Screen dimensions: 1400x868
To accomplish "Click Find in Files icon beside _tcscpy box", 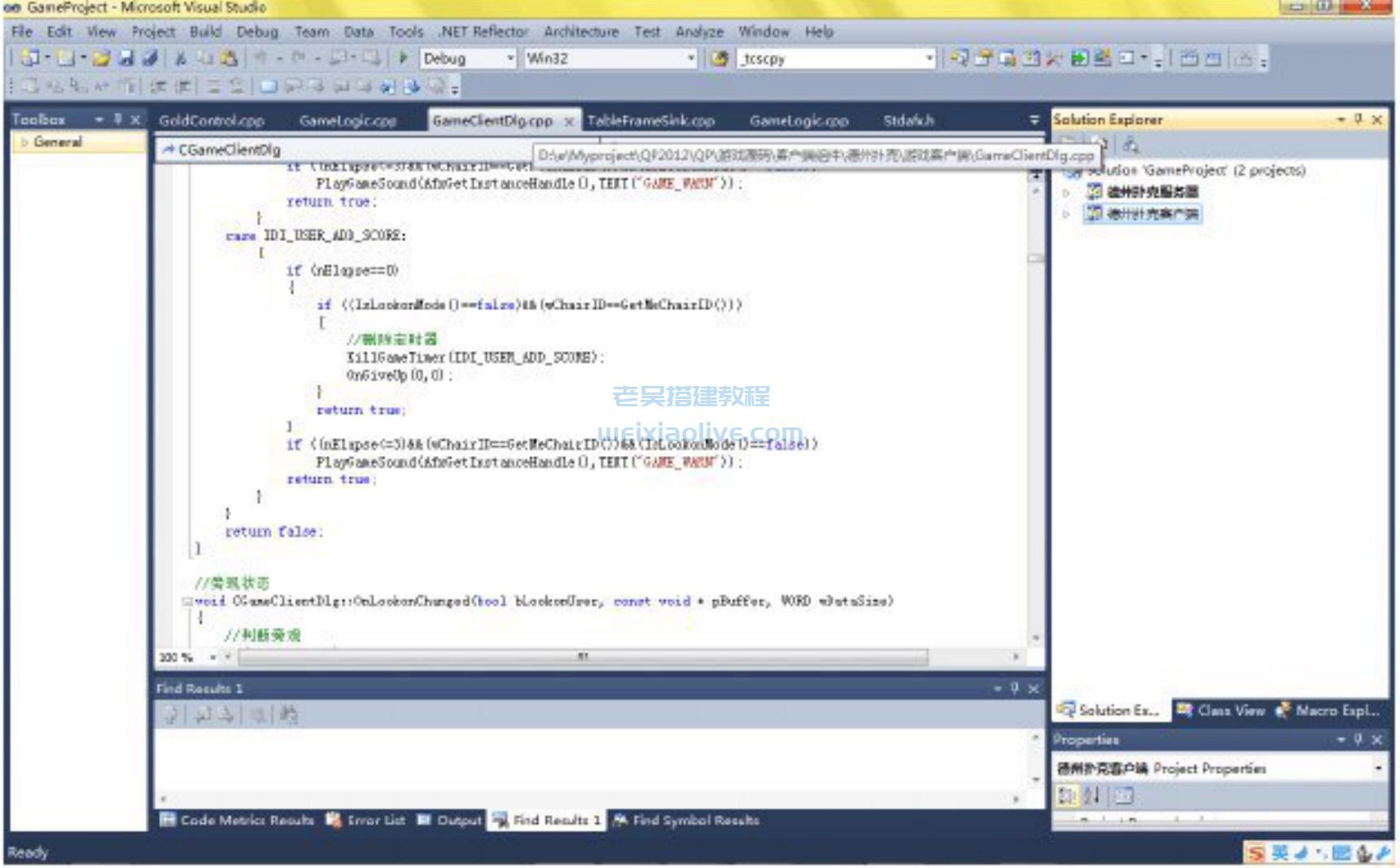I will 719,59.
